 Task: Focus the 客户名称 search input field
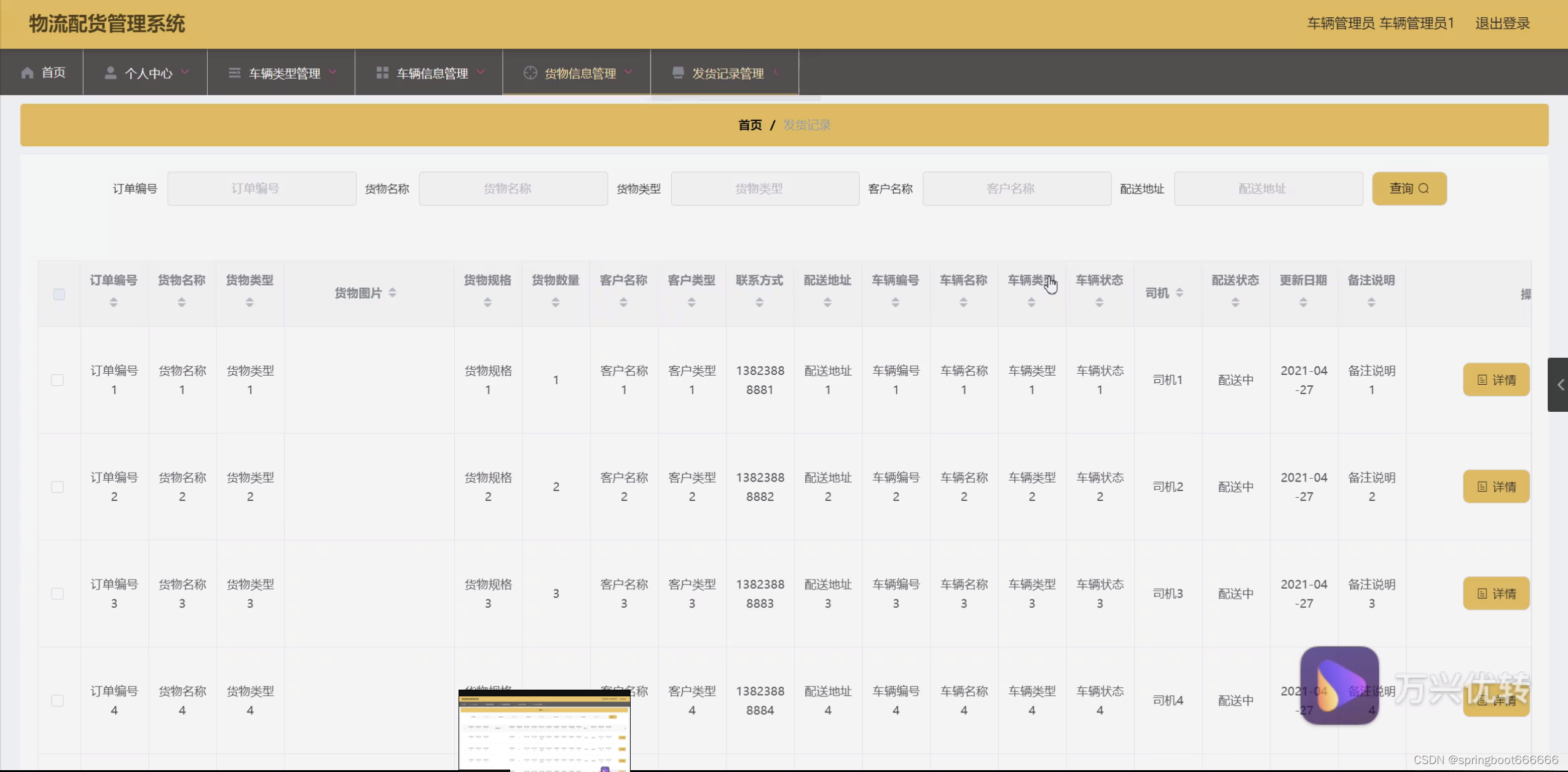click(x=1017, y=189)
